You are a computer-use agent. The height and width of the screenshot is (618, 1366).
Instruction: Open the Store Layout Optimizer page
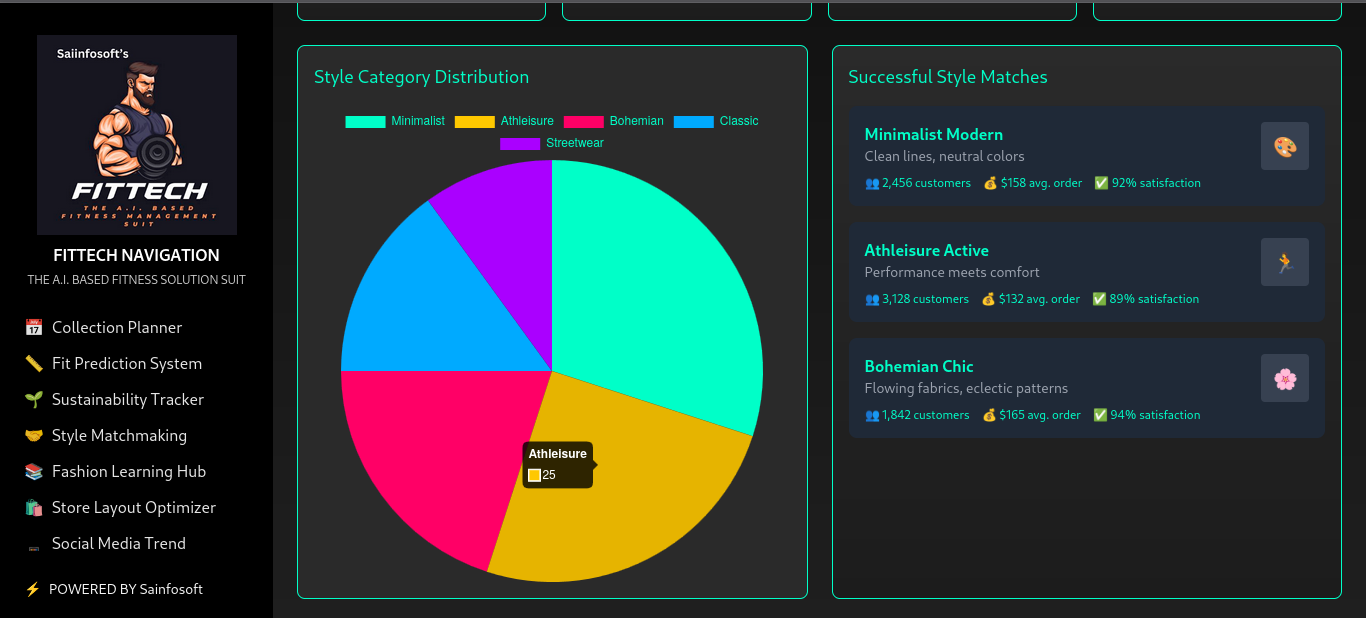point(133,508)
